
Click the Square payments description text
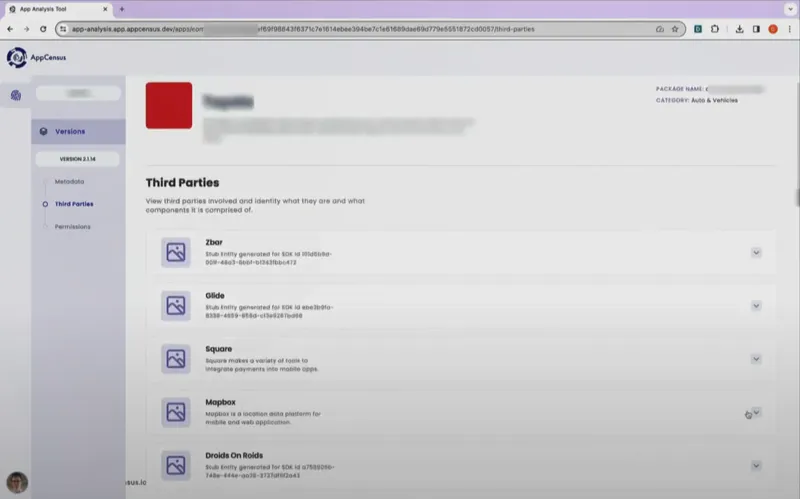click(262, 365)
